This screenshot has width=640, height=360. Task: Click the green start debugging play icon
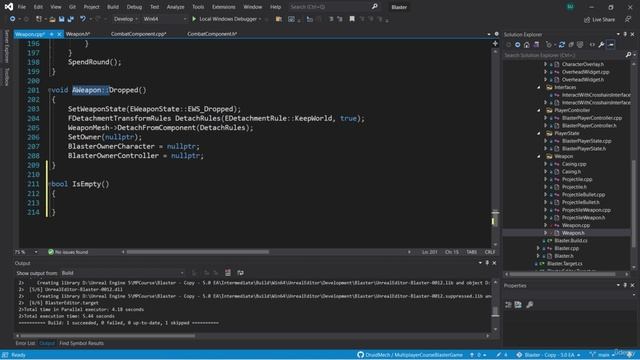194,19
